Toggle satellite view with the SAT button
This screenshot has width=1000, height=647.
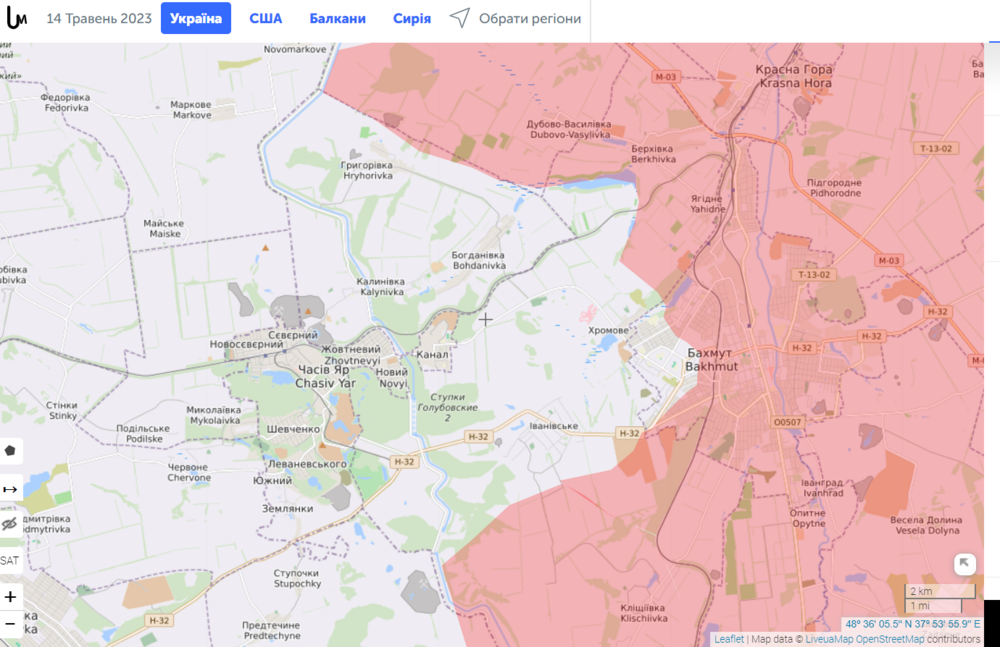9,559
